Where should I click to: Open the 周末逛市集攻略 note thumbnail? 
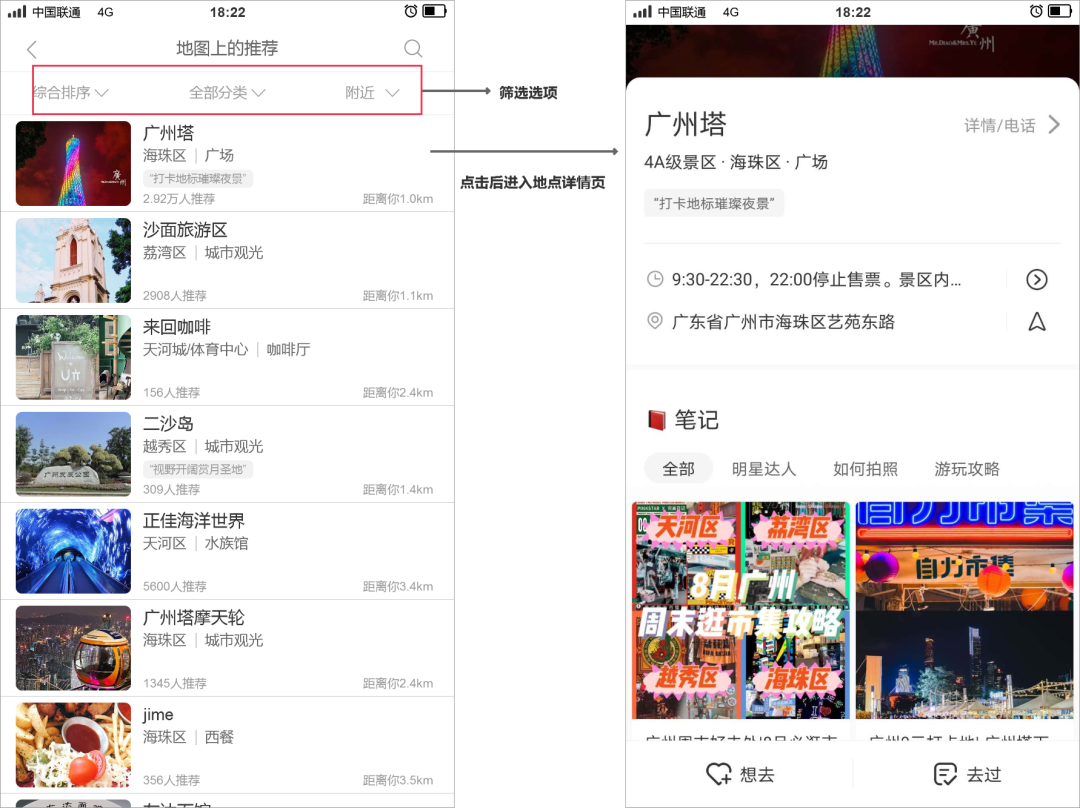(739, 611)
